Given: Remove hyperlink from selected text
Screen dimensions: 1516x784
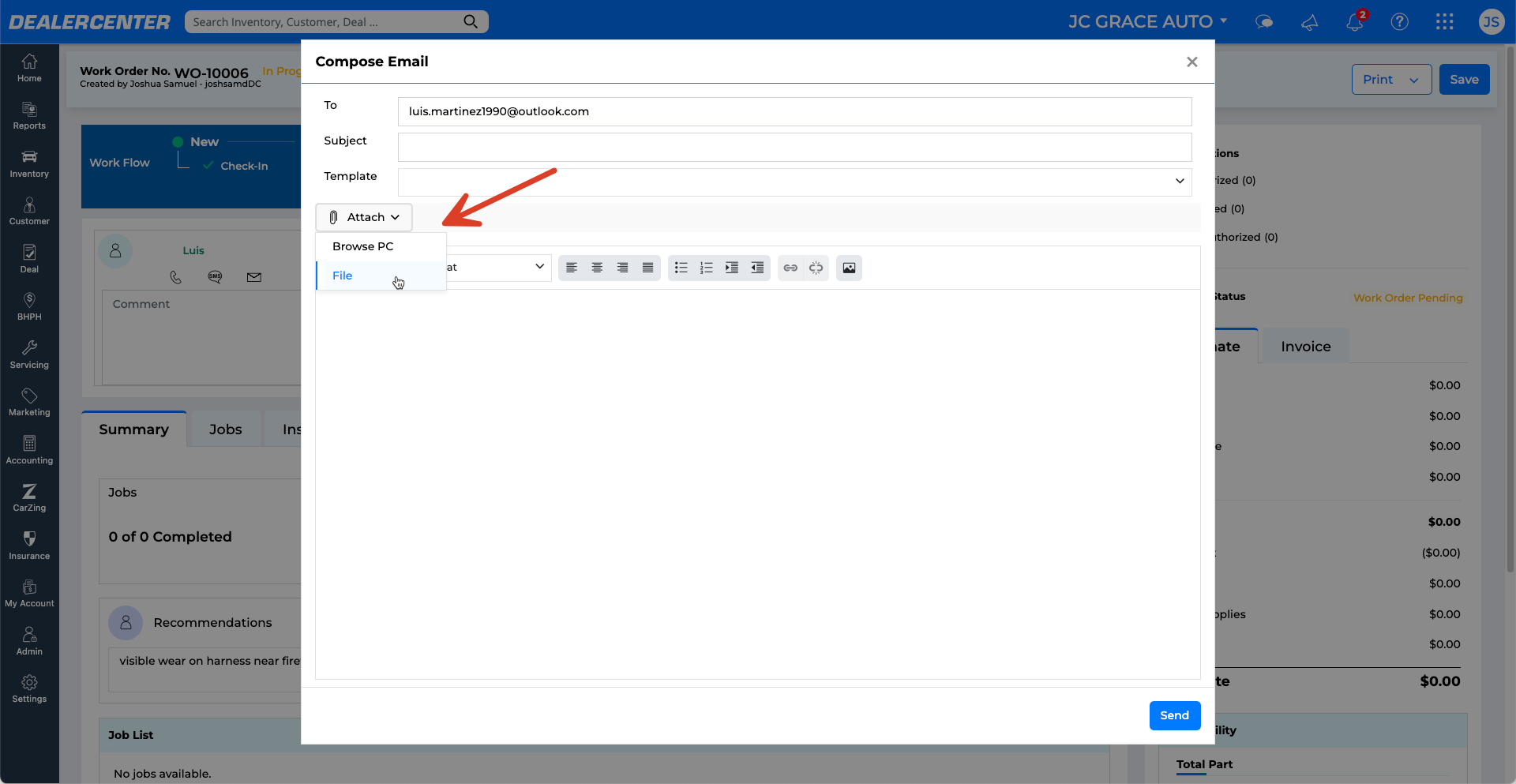Looking at the screenshot, I should pyautogui.click(x=816, y=268).
